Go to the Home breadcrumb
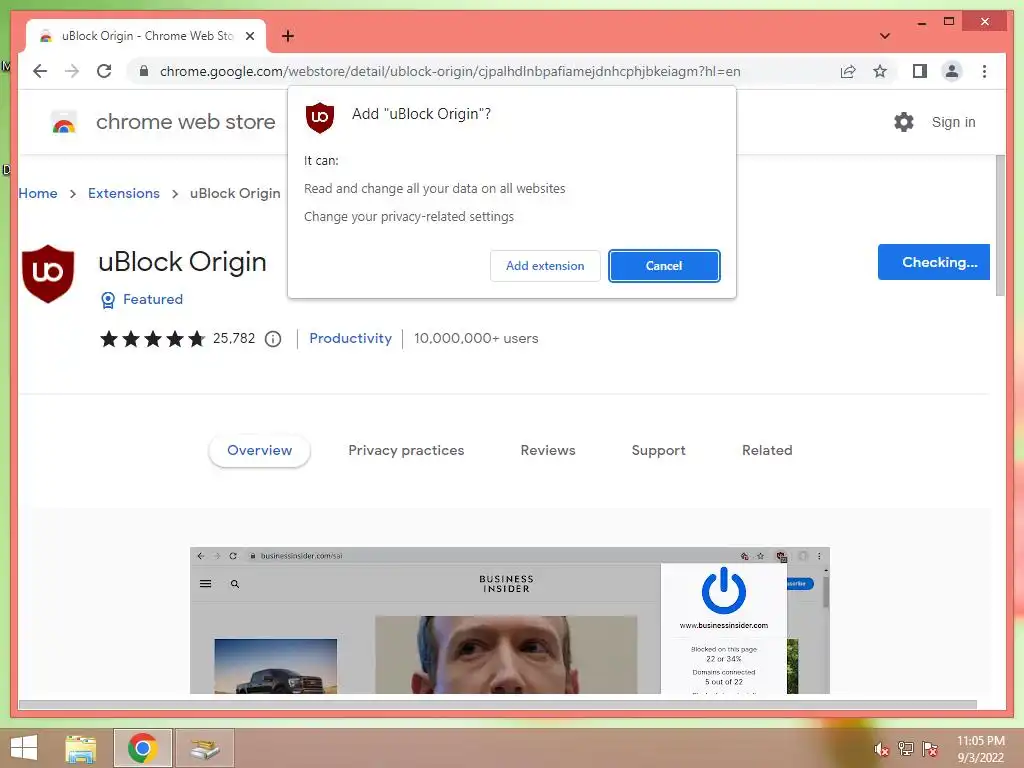 pos(38,193)
